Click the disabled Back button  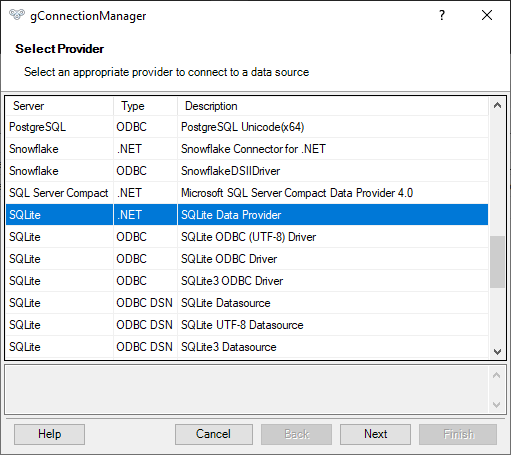pos(296,434)
